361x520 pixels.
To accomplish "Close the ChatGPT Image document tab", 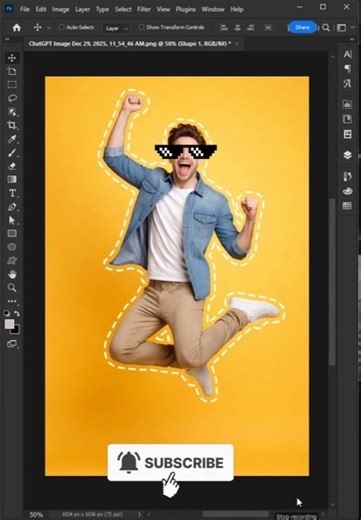I will 237,44.
